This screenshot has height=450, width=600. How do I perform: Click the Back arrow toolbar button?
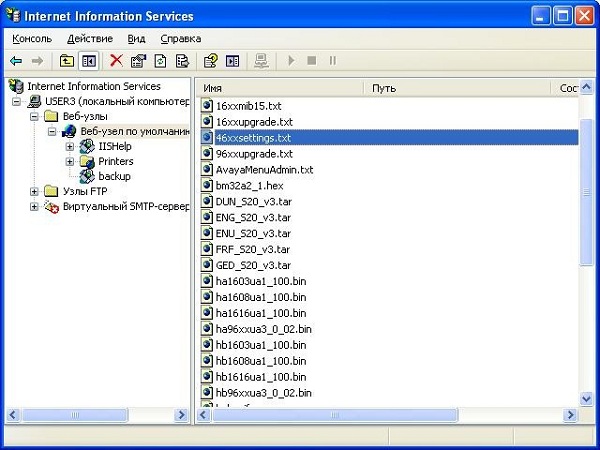[x=16, y=61]
